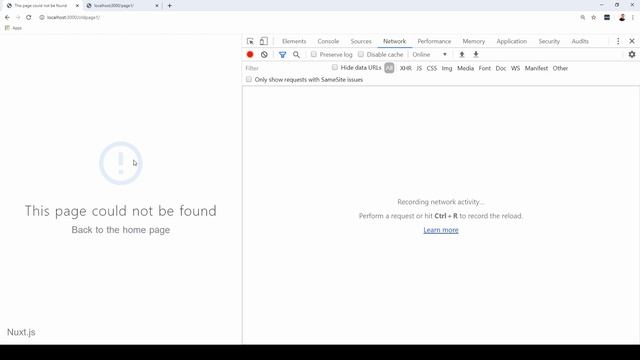Select the All filter type
The image size is (640, 360).
tap(389, 68)
